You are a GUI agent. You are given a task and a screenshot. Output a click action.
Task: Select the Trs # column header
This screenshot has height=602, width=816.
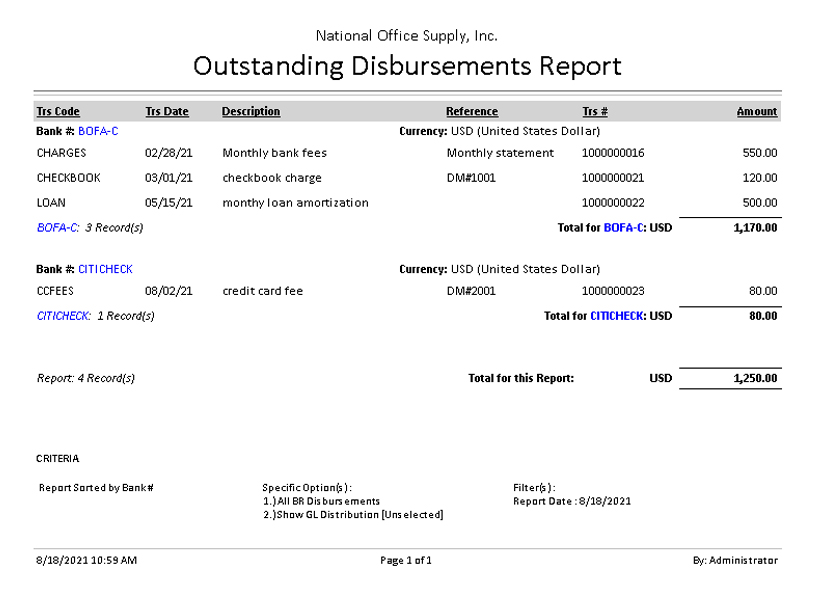click(x=595, y=112)
